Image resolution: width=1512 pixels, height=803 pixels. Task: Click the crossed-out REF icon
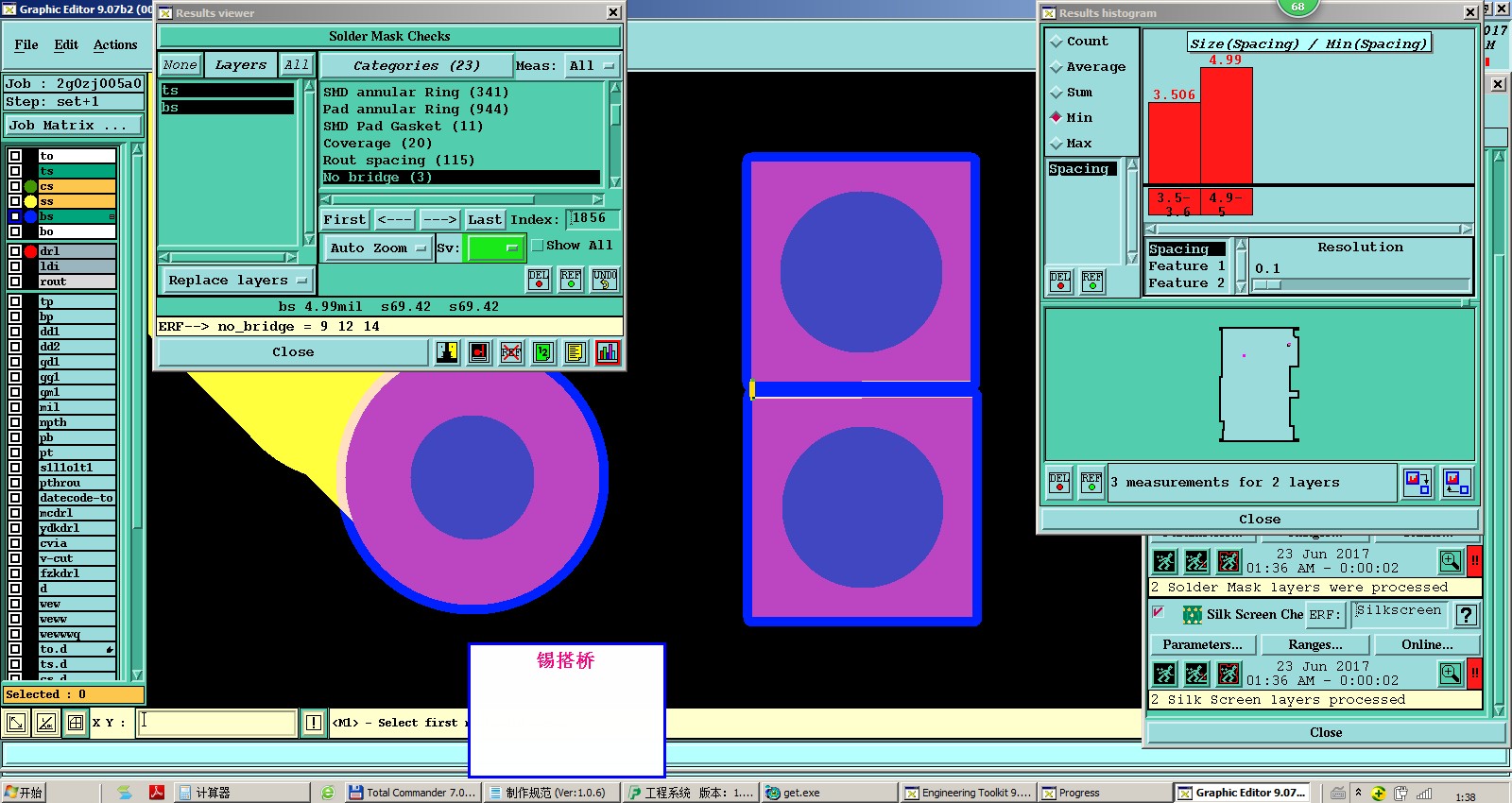point(511,352)
